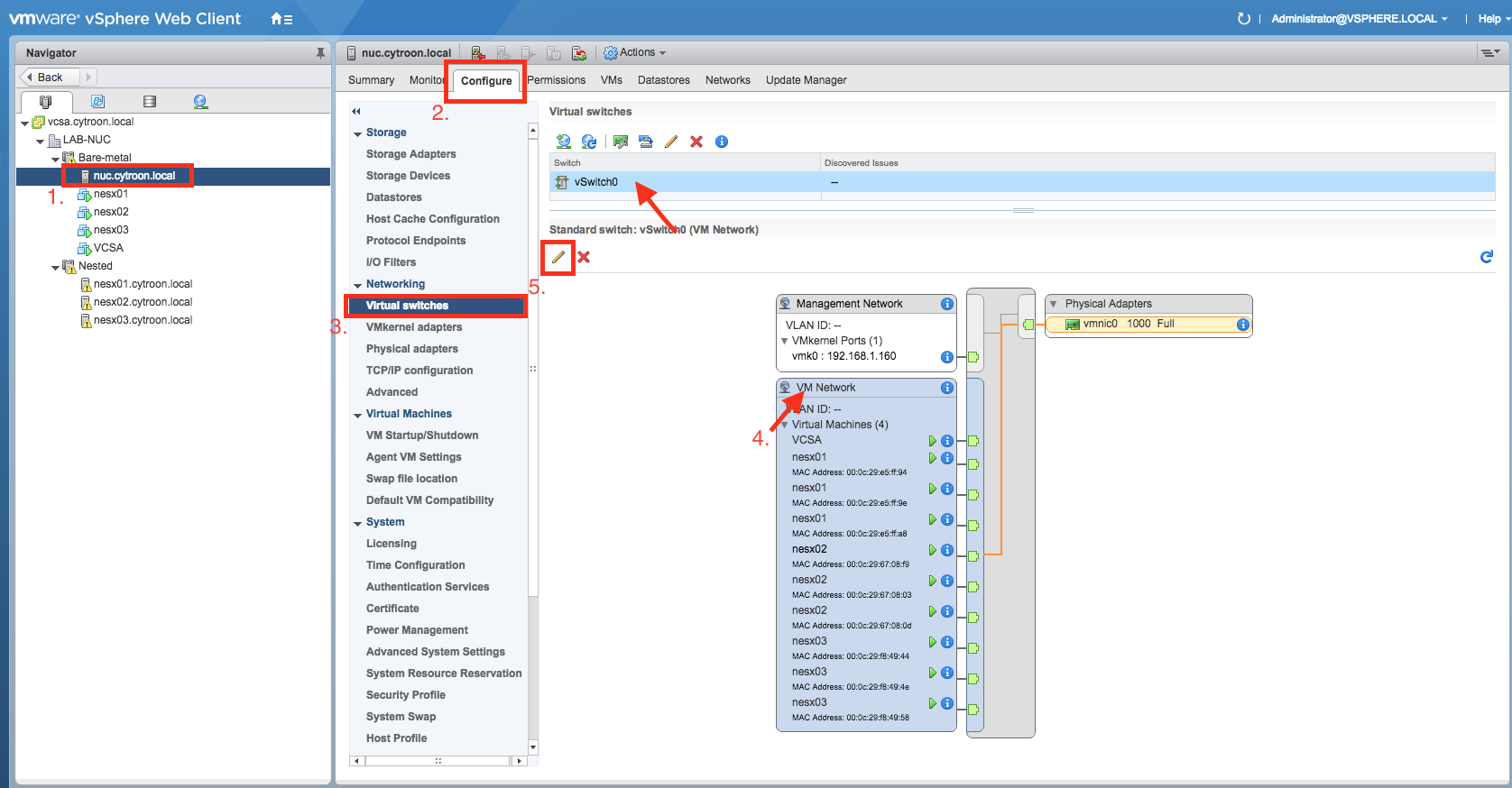Switch to the VMs tab
The image size is (1512, 788).
(612, 80)
